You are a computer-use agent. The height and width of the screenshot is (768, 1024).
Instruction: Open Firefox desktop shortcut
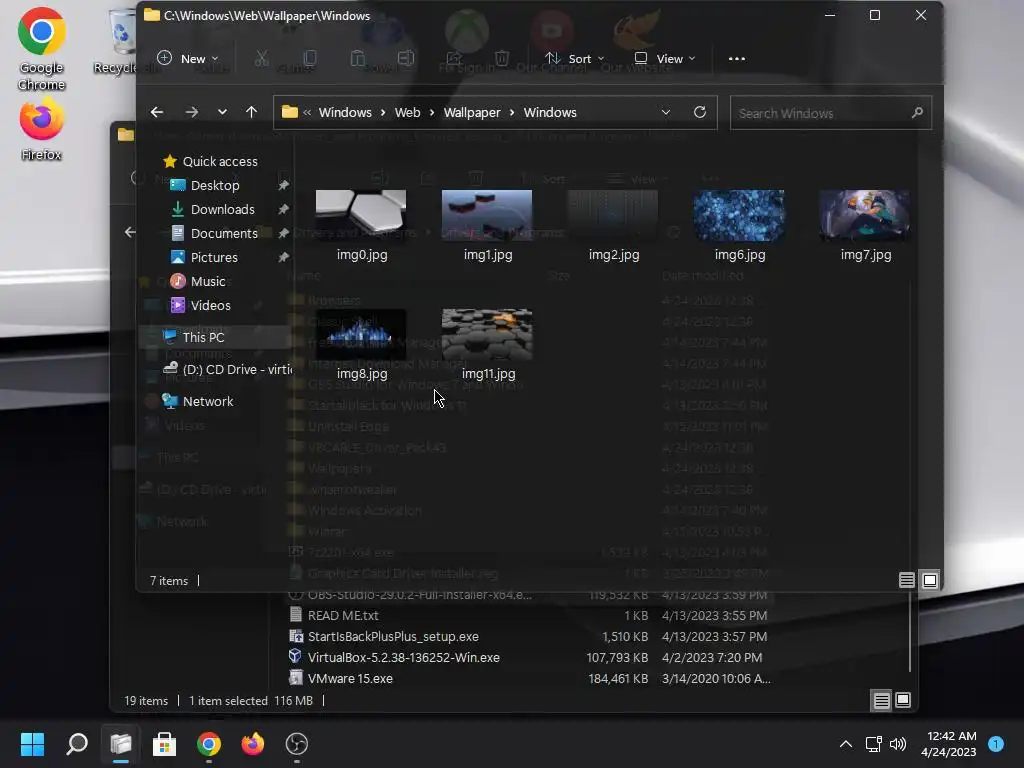pyautogui.click(x=41, y=130)
